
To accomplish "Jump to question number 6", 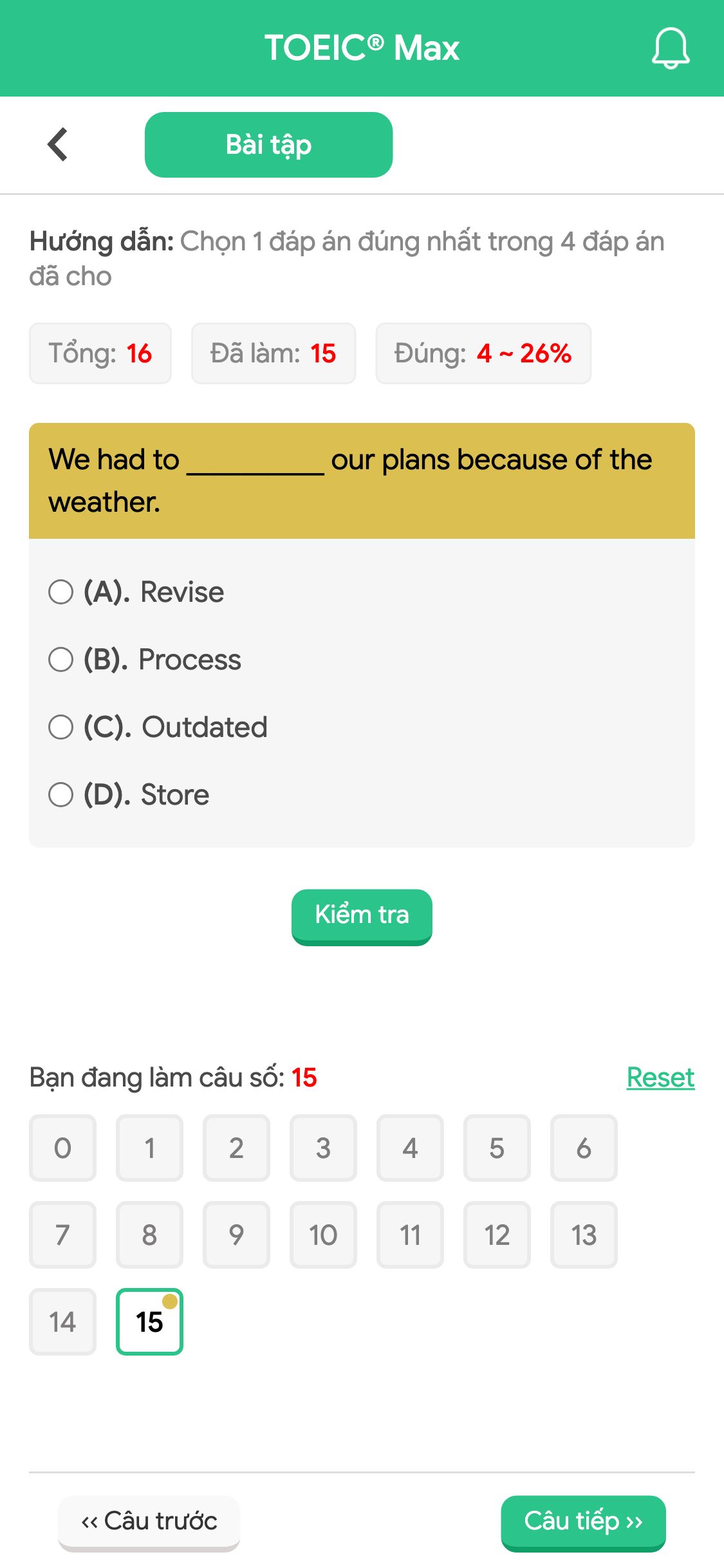I will coord(584,1148).
